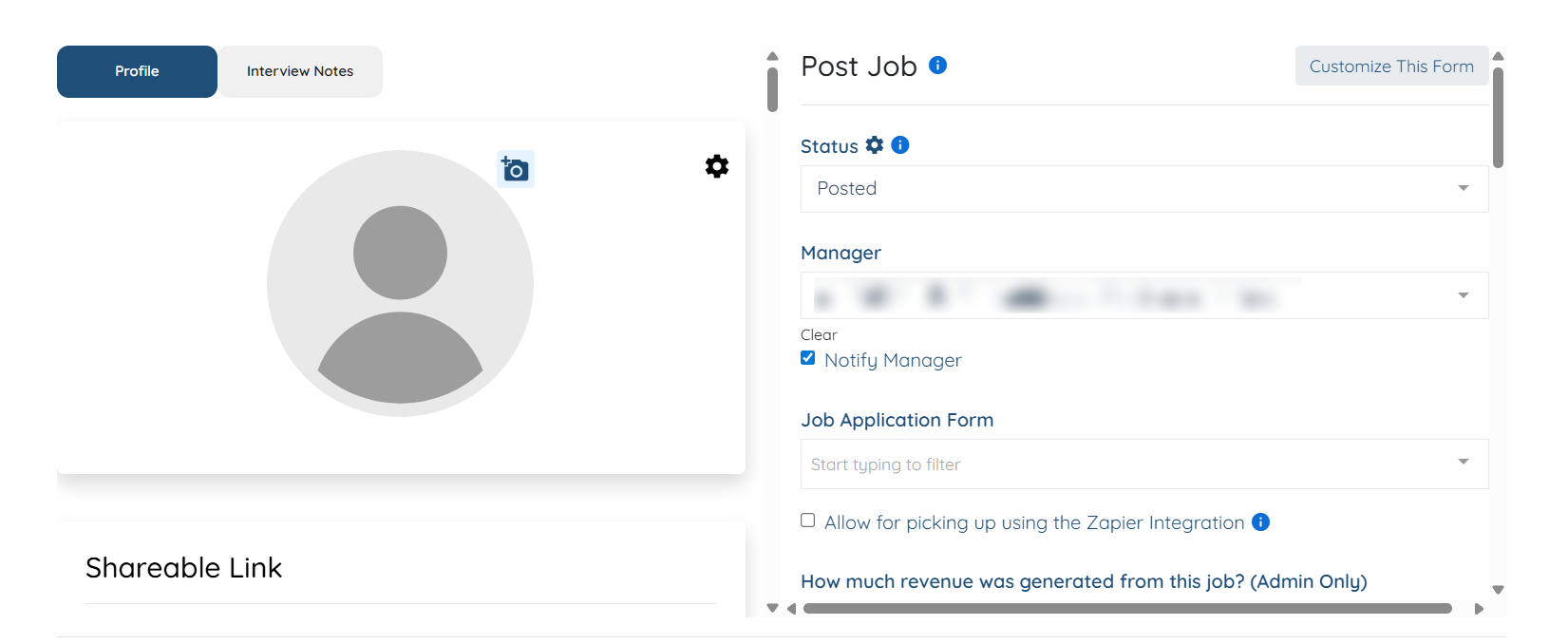
Task: Expand the Job Application Form dropdown arrow
Action: pyautogui.click(x=1463, y=463)
